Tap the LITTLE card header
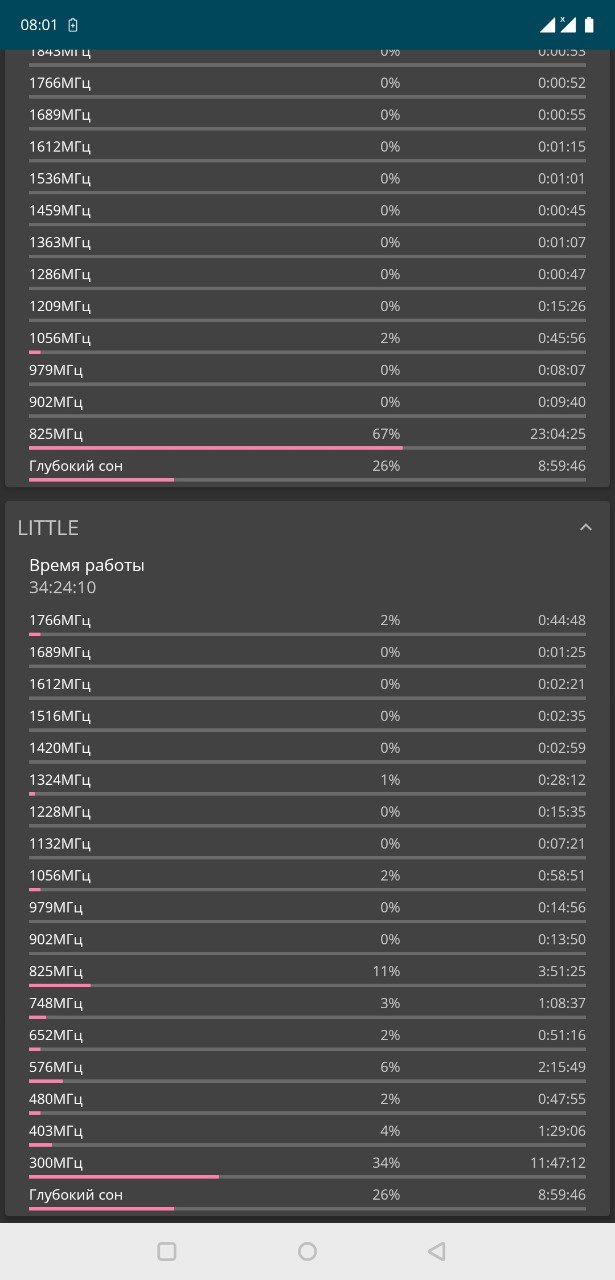The image size is (615, 1280). click(307, 528)
